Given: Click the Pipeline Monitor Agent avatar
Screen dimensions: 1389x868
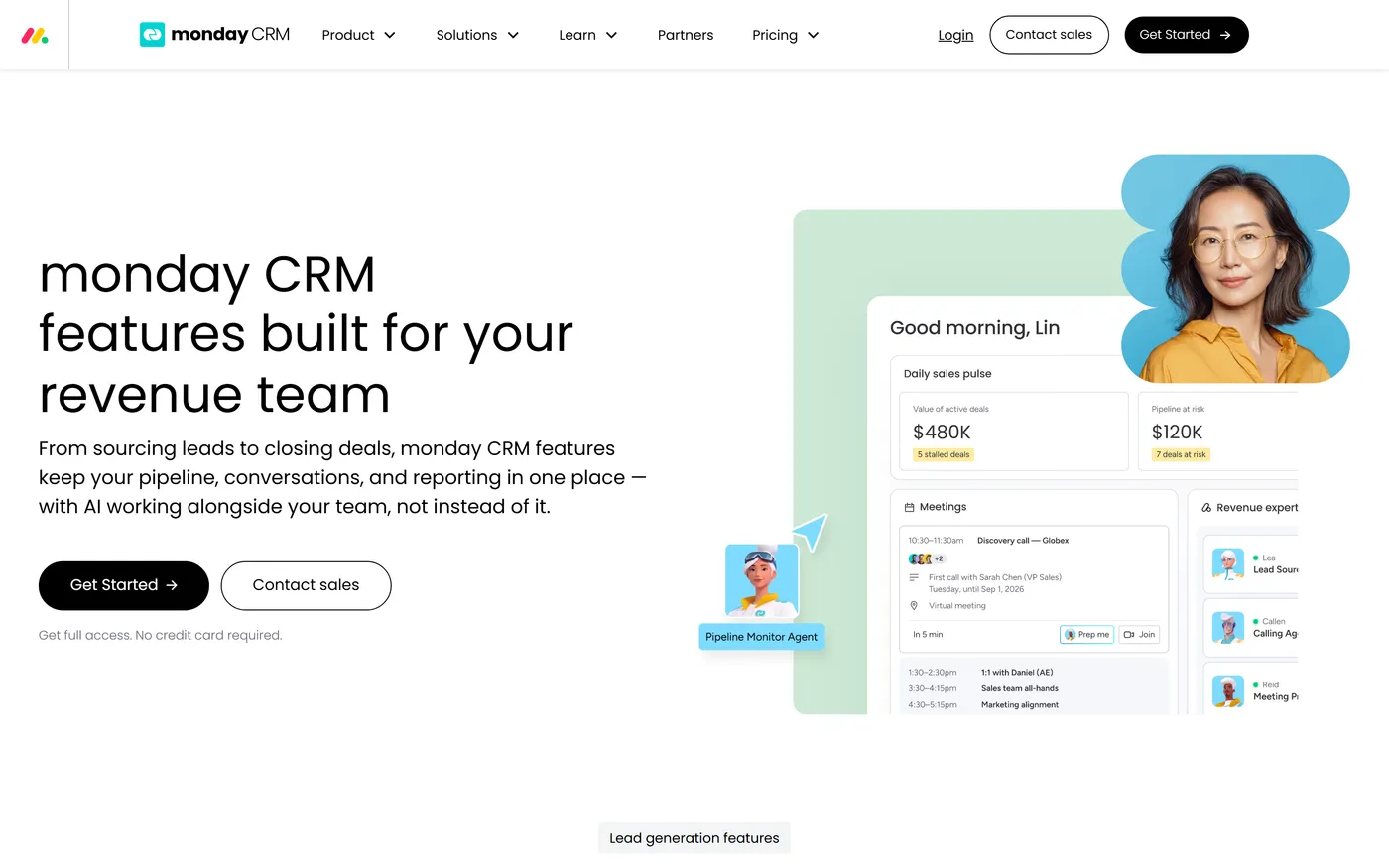Looking at the screenshot, I should 761,580.
